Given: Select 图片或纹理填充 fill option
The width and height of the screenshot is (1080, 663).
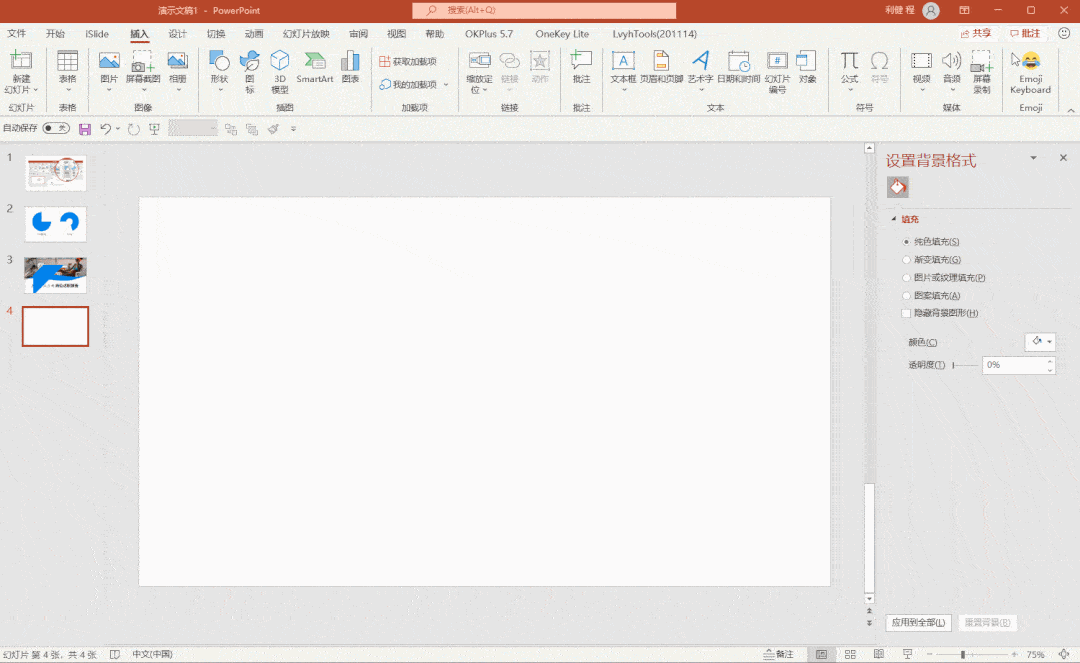Looking at the screenshot, I should [944, 277].
